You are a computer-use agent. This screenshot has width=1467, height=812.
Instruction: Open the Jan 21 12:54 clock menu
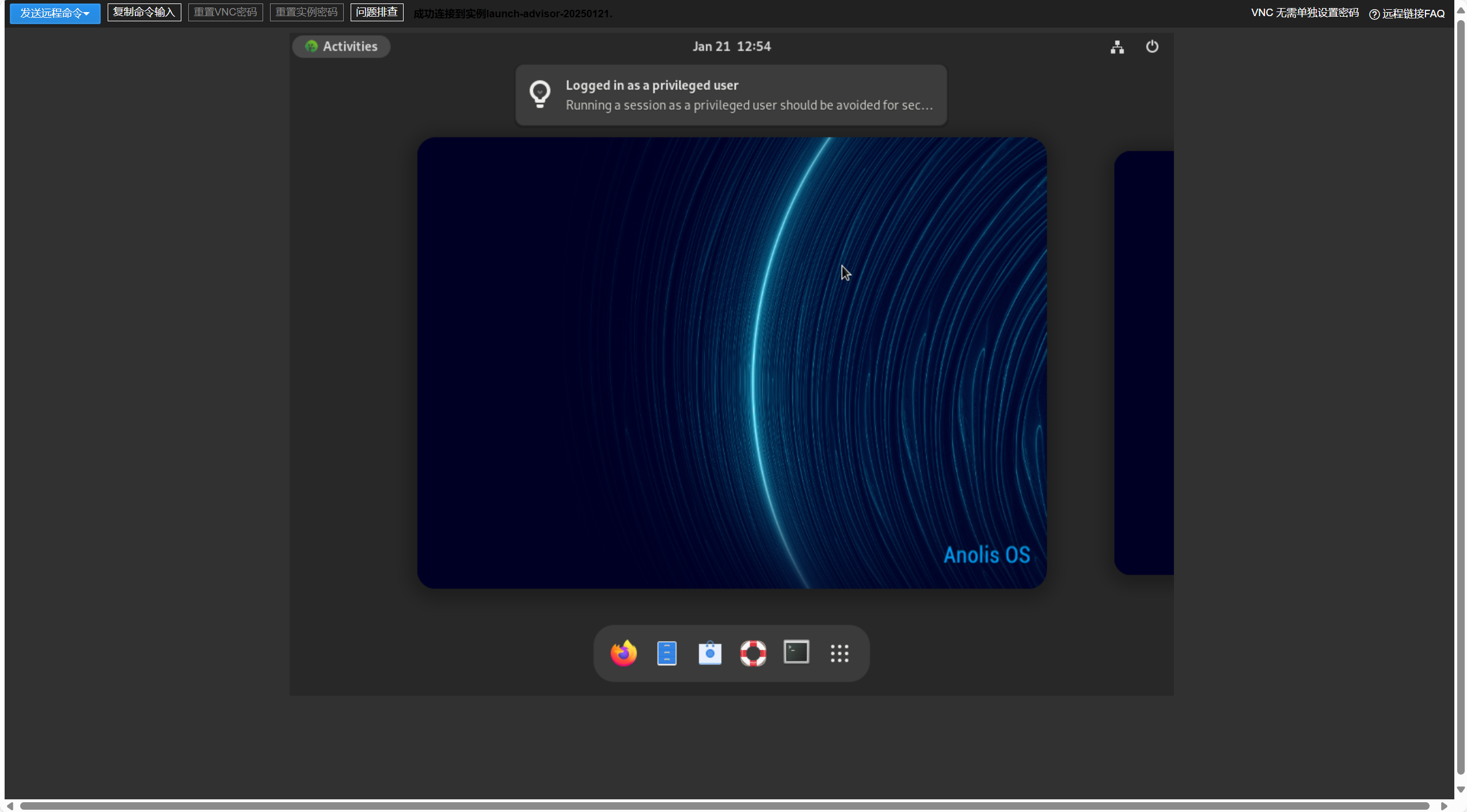tap(731, 47)
